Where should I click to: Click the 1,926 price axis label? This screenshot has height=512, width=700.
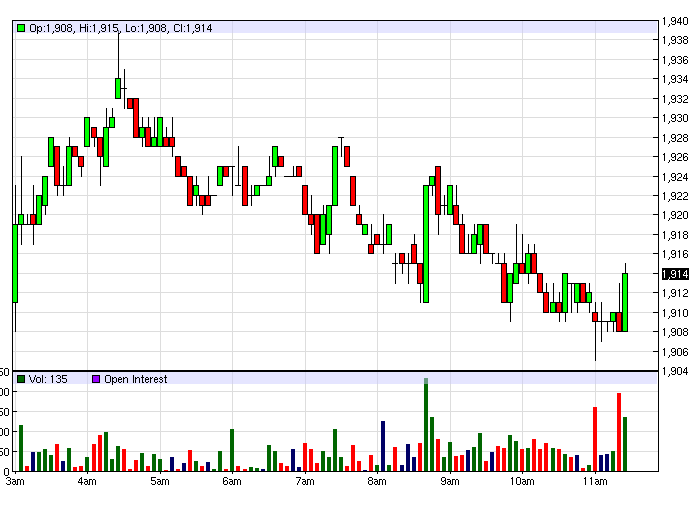[675, 157]
